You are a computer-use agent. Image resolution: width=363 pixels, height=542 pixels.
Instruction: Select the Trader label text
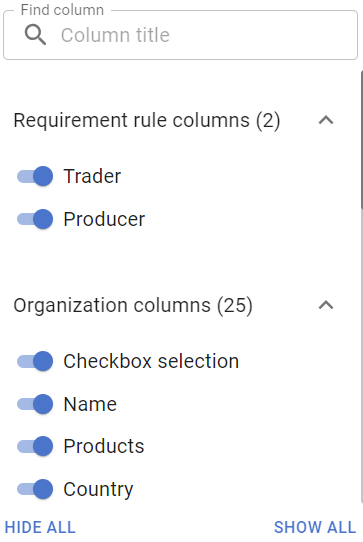coord(92,176)
